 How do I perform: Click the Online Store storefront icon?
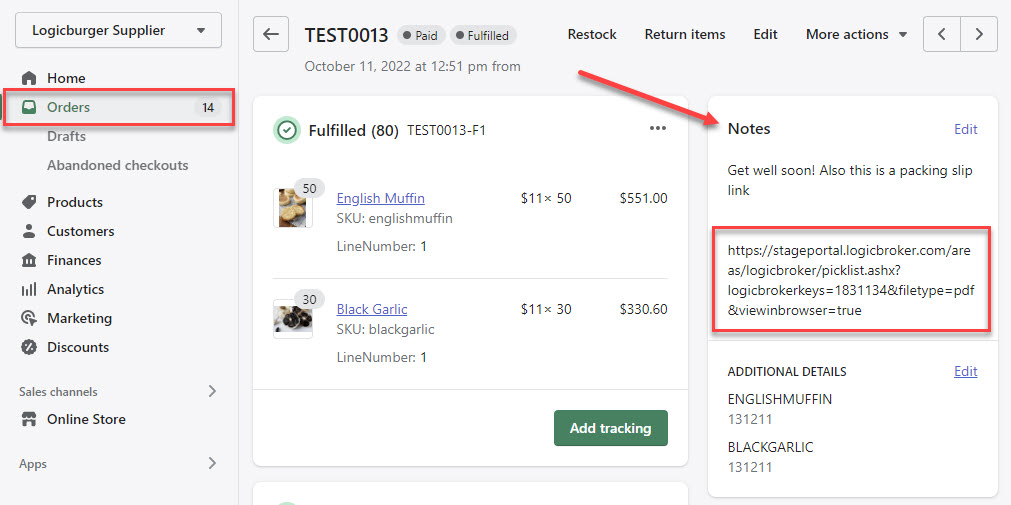click(29, 419)
